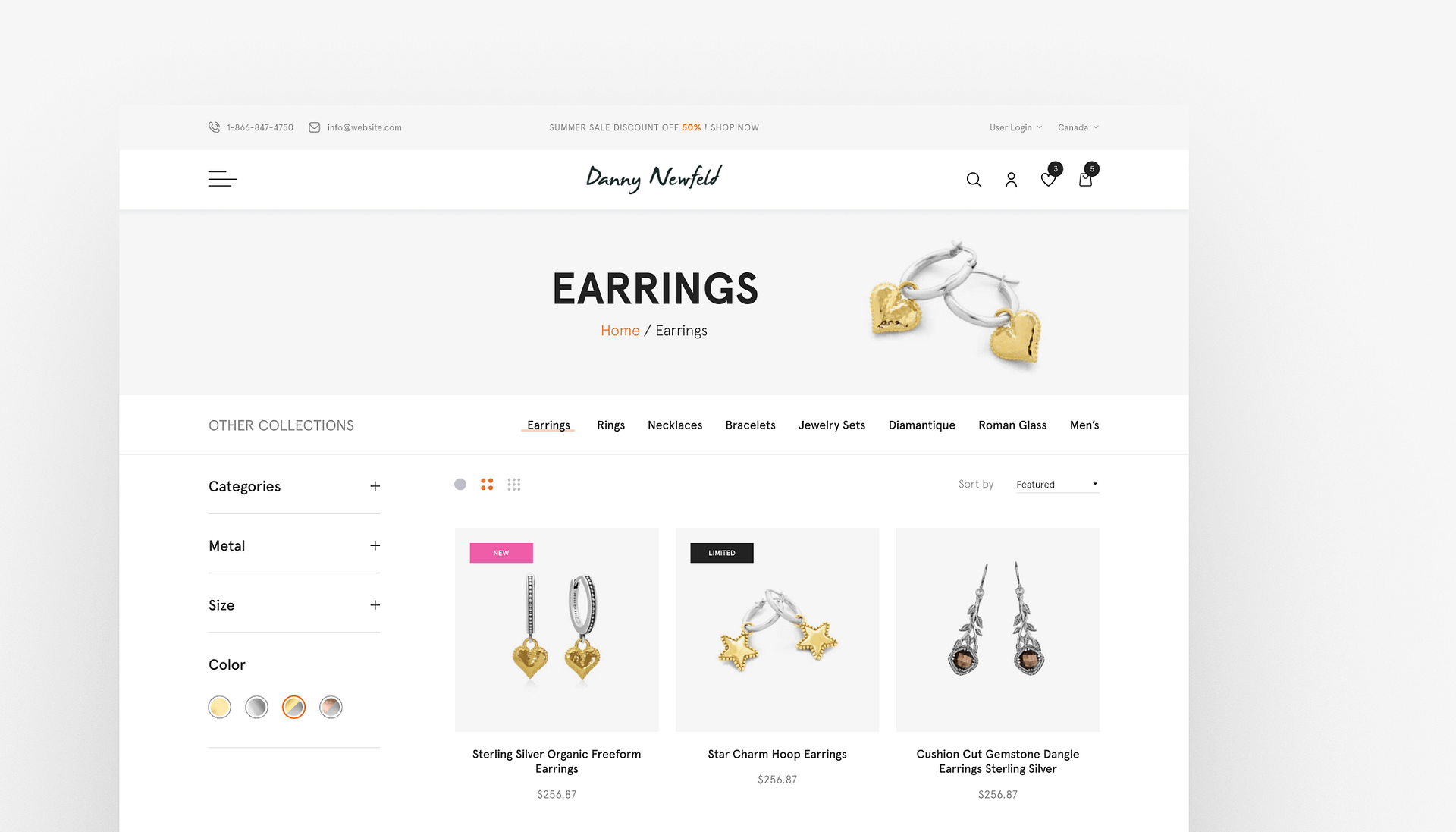
Task: Open the Sort by Featured dropdown
Action: click(x=1058, y=484)
